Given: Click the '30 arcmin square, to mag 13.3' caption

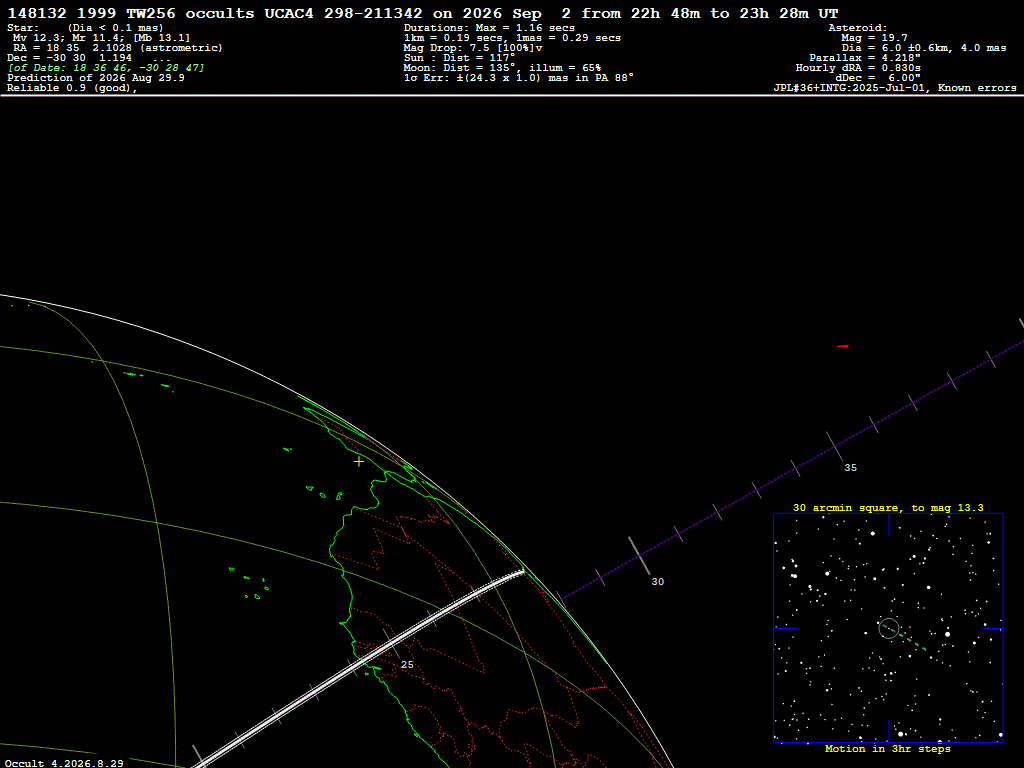Looking at the screenshot, I should pos(888,507).
